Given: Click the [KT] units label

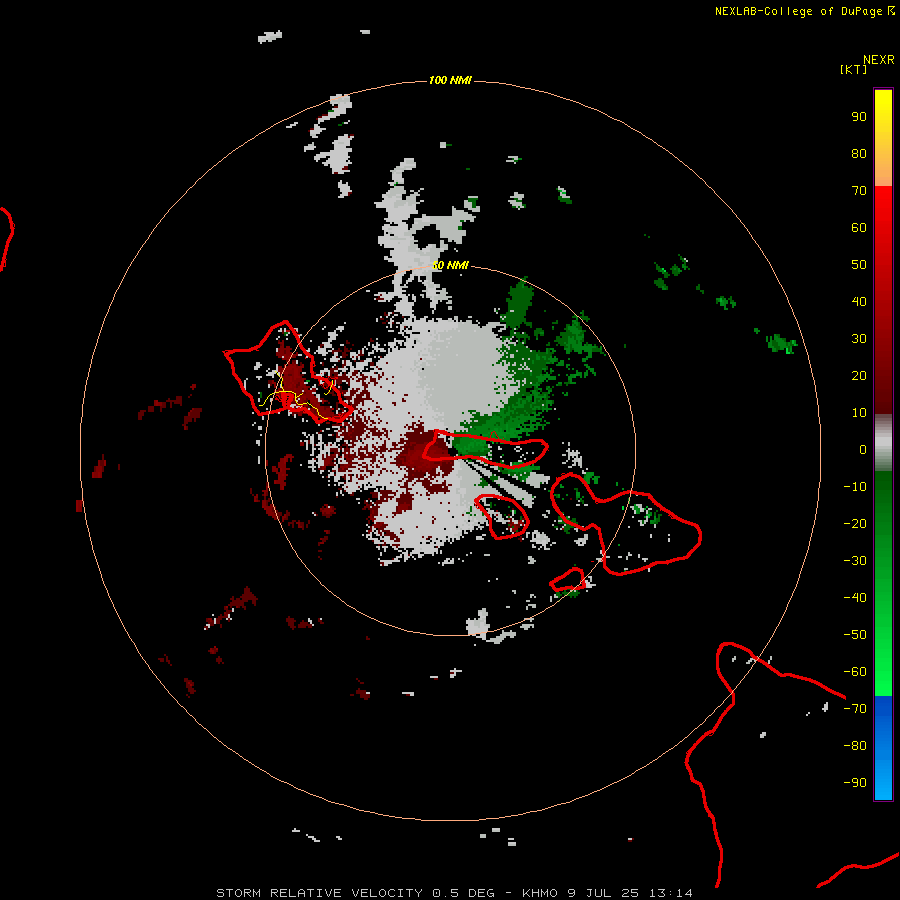Looking at the screenshot, I should tap(854, 69).
